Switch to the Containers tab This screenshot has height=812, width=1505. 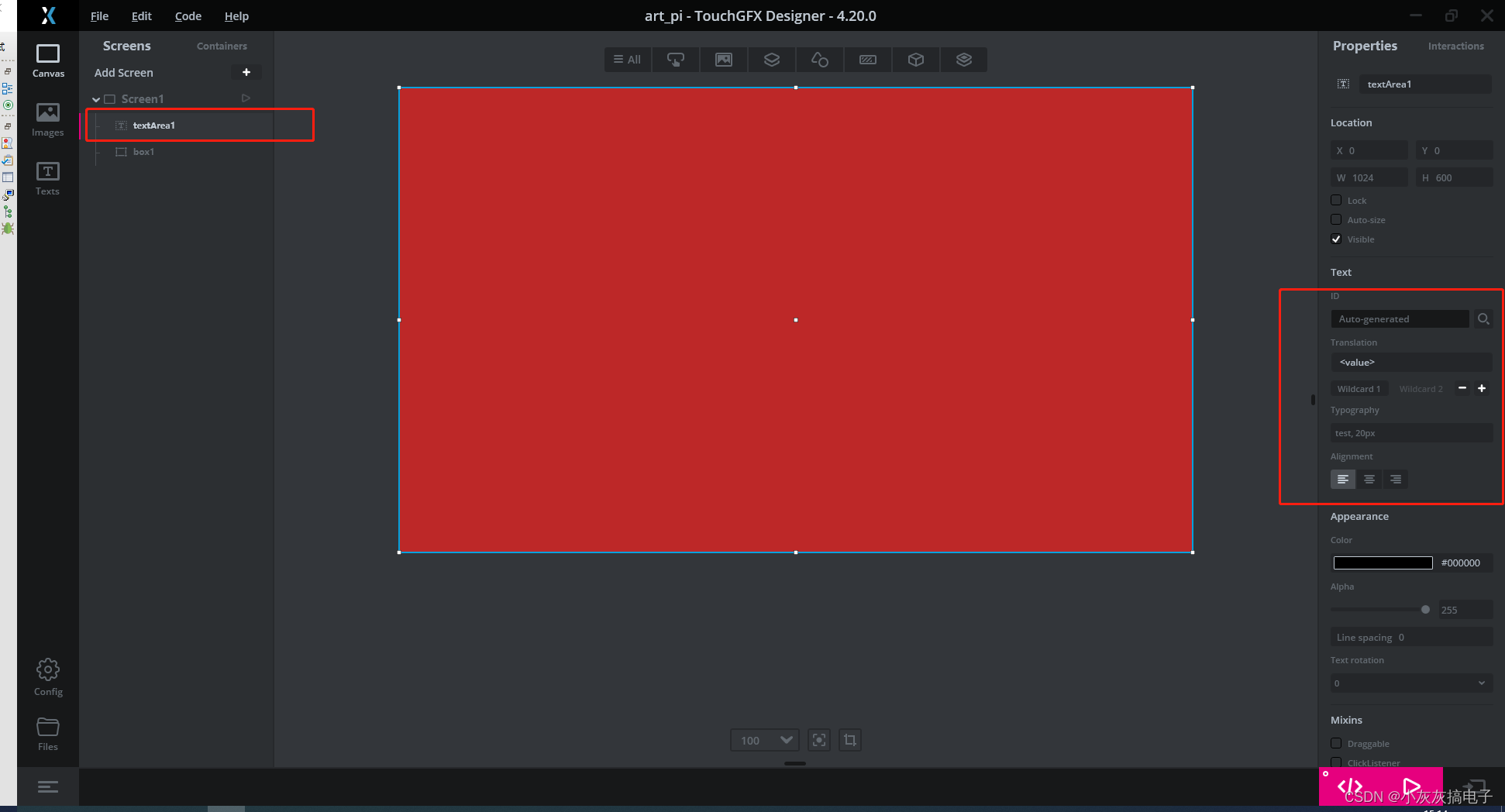(x=222, y=46)
